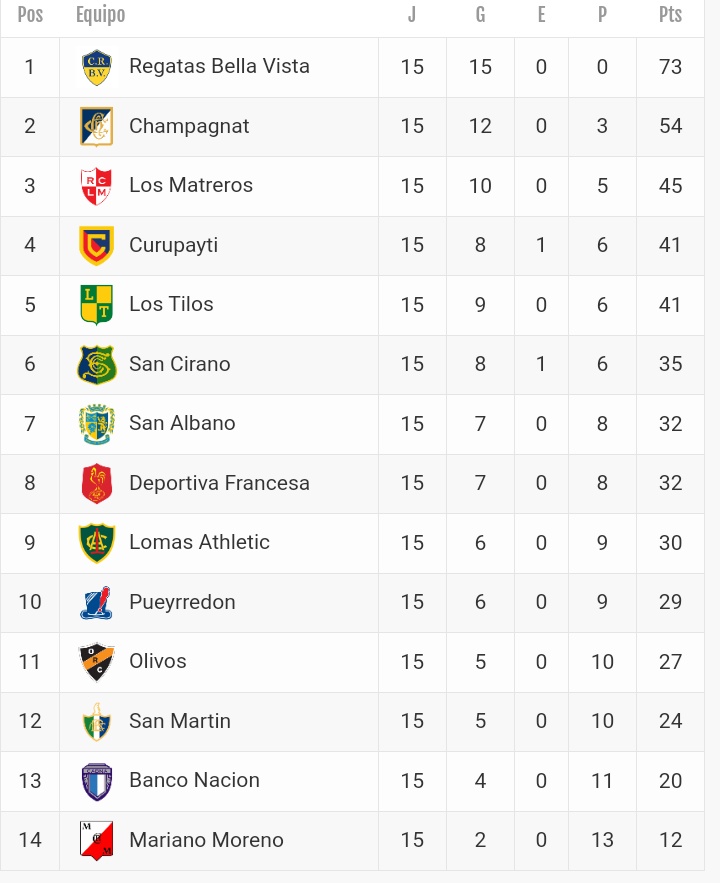
Task: Click the Los Matreros team logo
Action: pyautogui.click(x=97, y=186)
